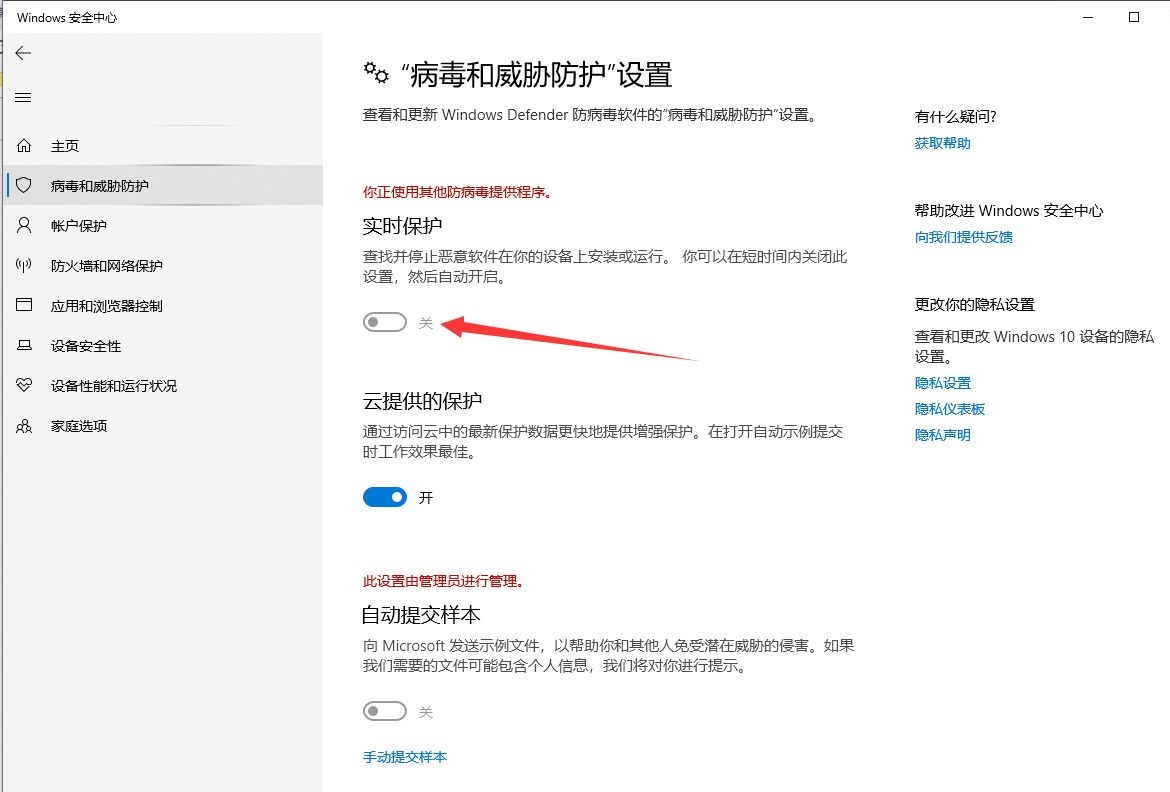Click the back arrow at top left

click(22, 52)
